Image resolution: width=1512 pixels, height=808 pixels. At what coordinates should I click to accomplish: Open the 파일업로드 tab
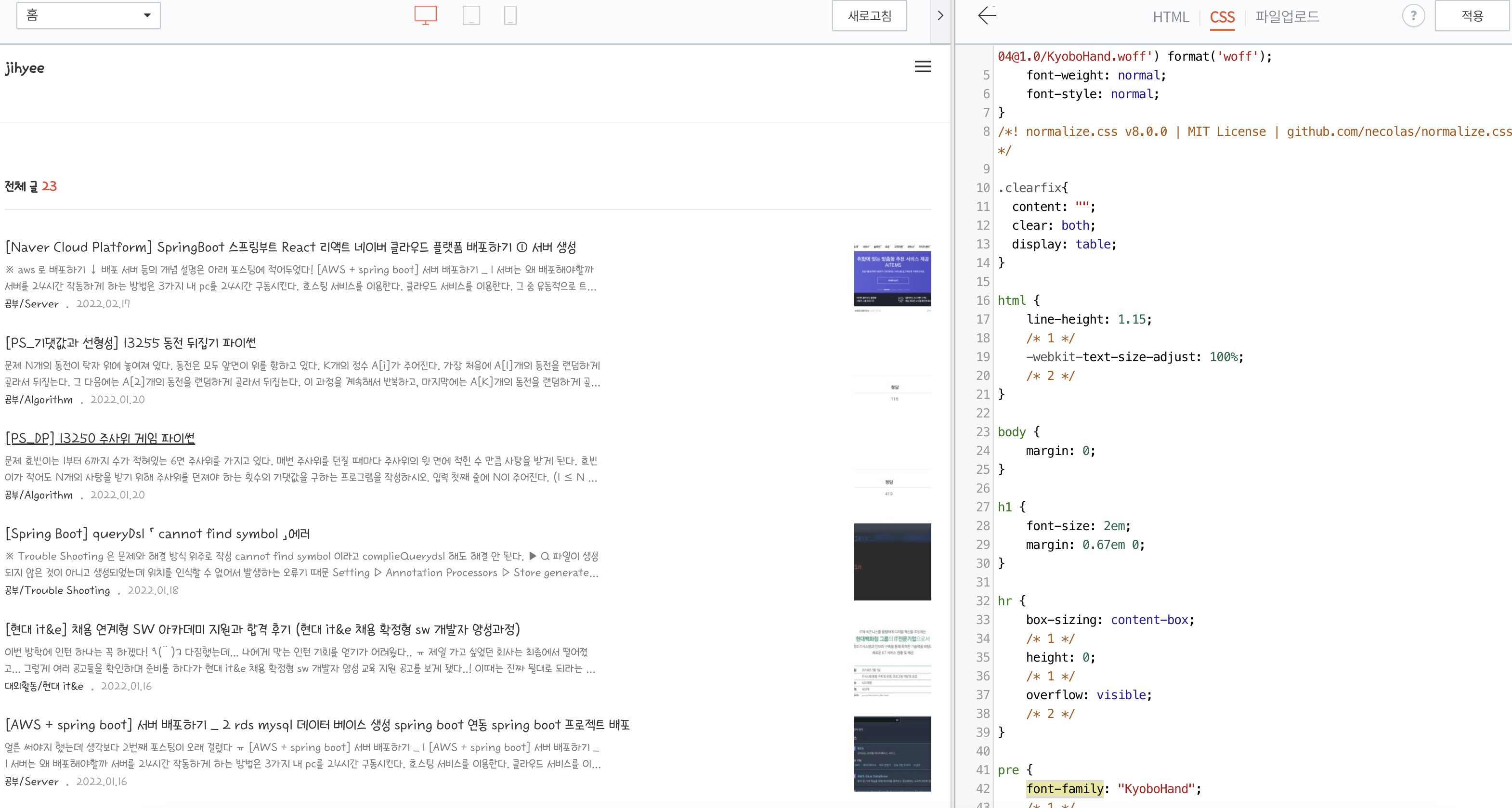(x=1287, y=17)
